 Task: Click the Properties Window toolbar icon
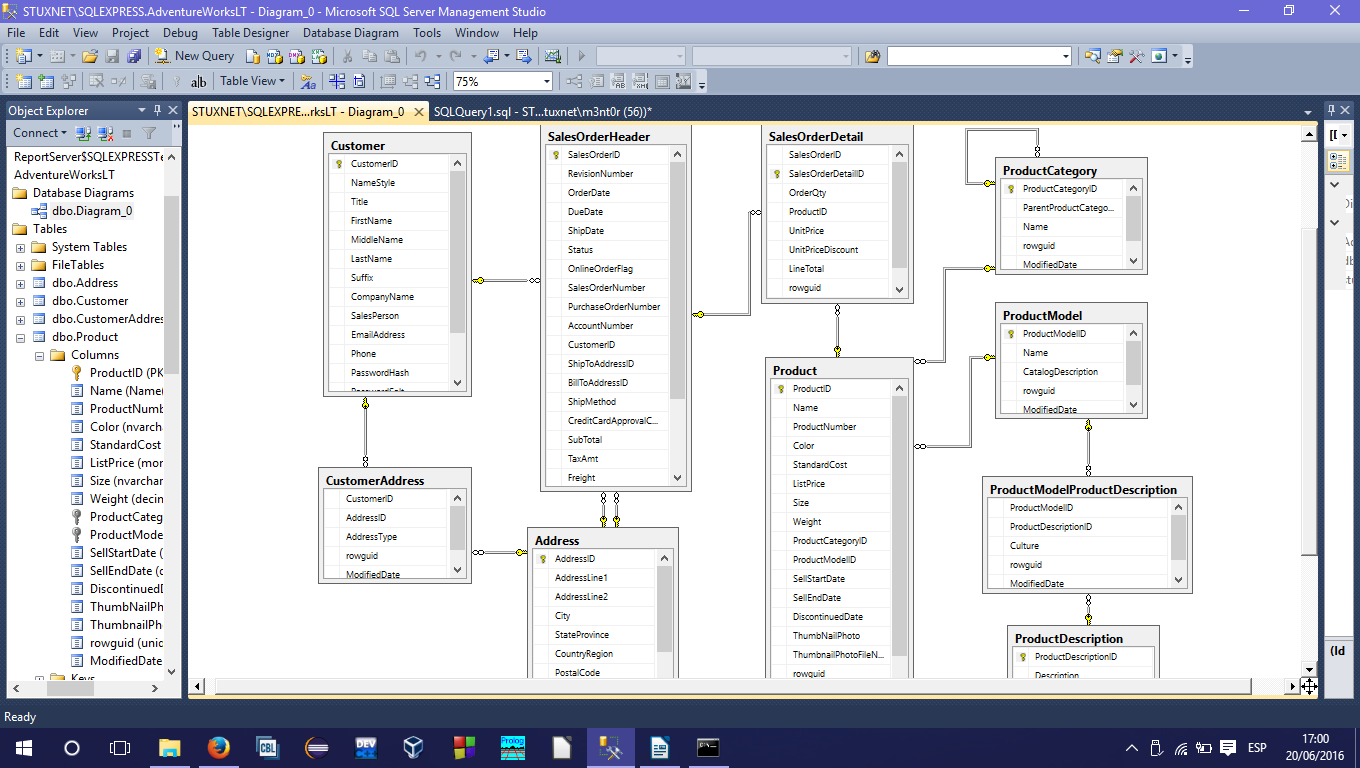click(1115, 56)
